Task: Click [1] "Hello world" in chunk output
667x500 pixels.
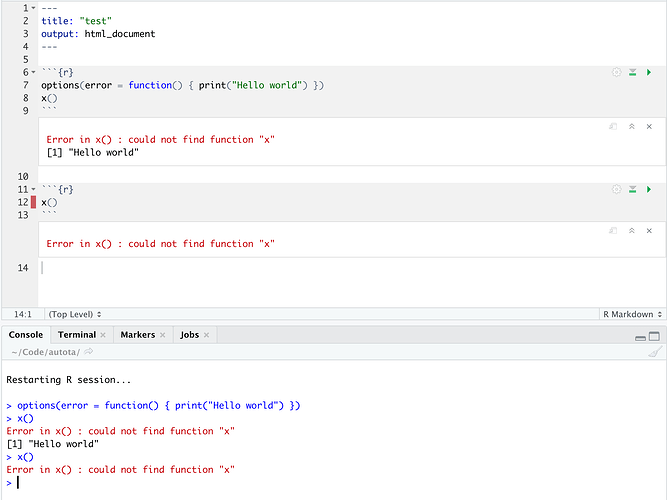Action: (93, 152)
